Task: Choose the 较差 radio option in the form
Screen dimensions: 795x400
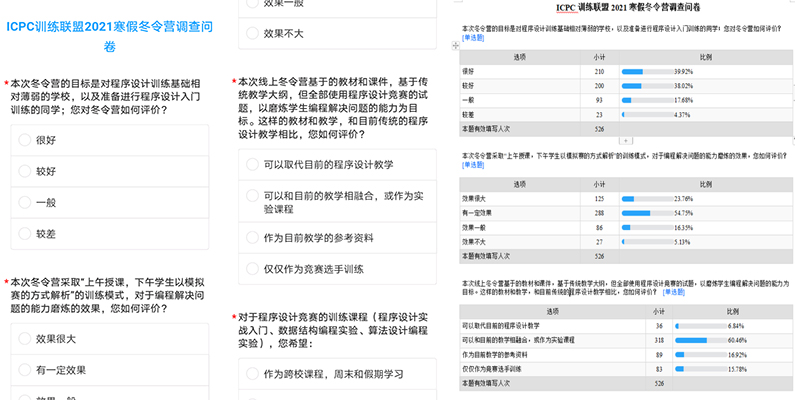Action: click(x=25, y=234)
